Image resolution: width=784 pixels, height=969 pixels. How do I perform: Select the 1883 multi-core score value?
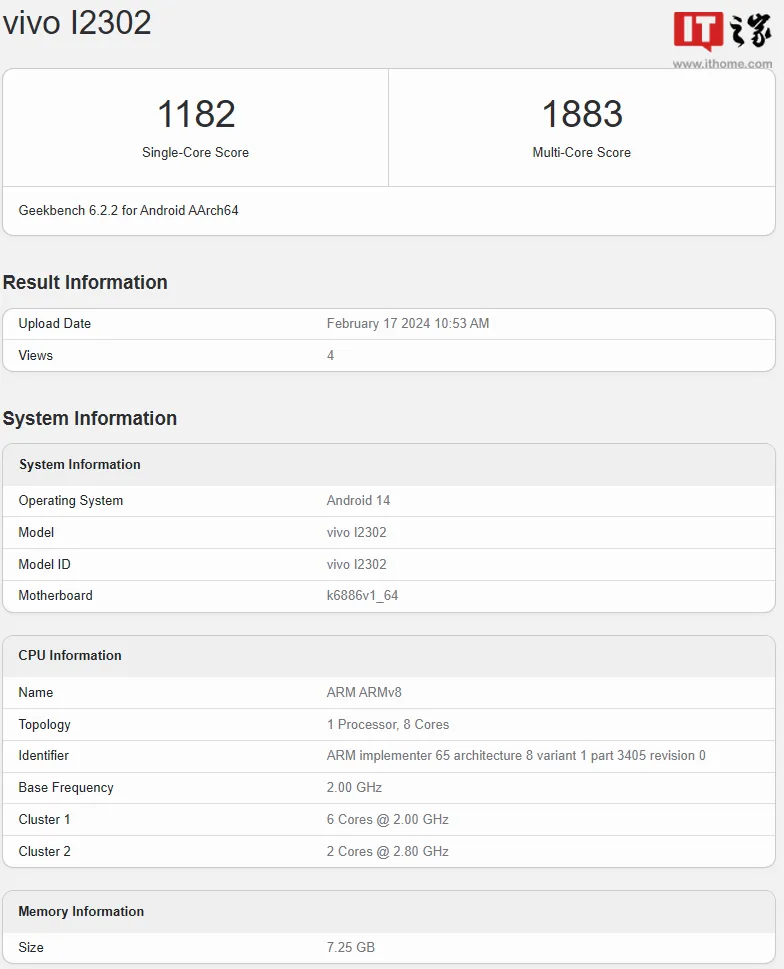(x=581, y=114)
